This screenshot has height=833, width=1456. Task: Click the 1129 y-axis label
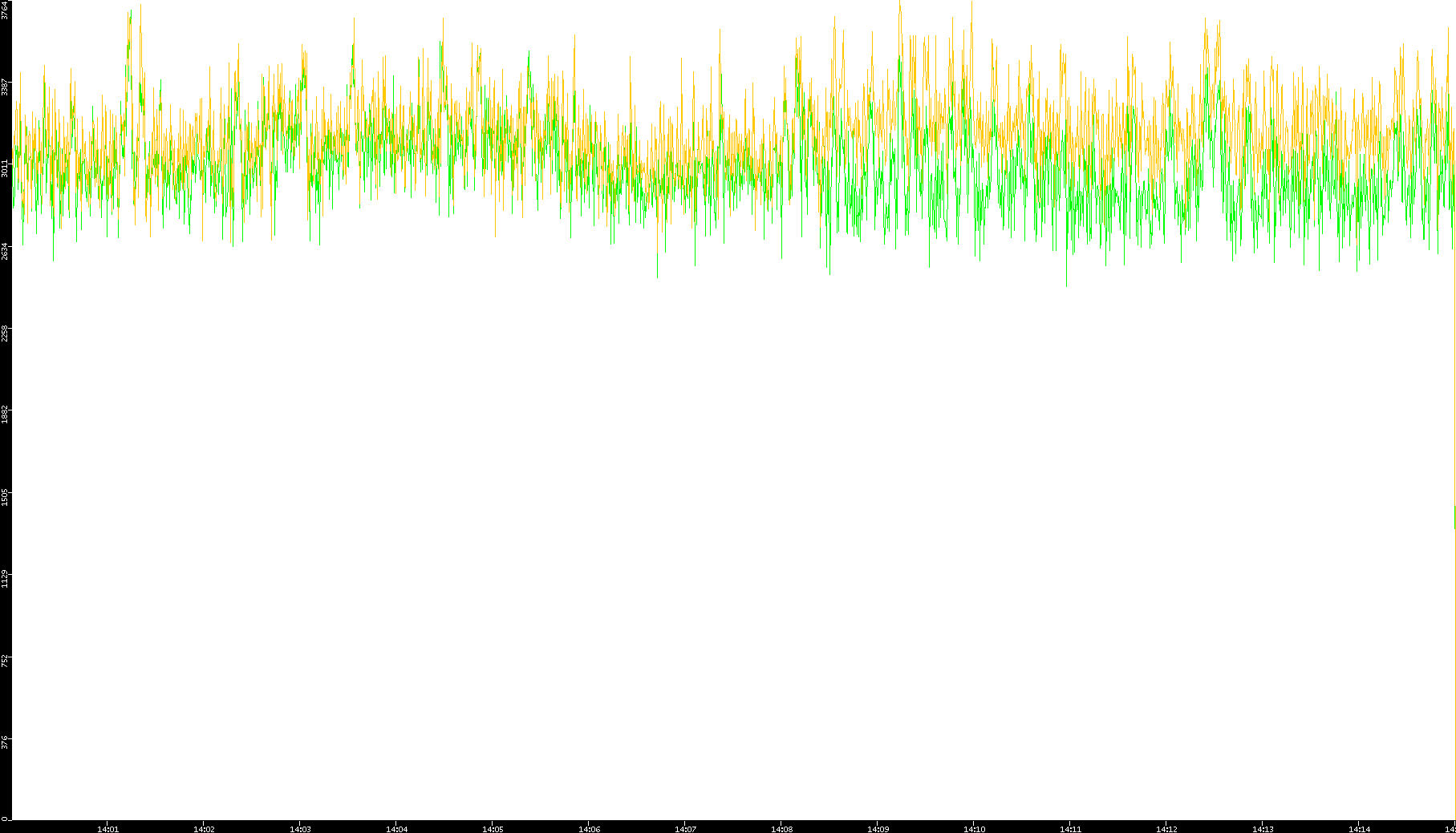[5, 578]
